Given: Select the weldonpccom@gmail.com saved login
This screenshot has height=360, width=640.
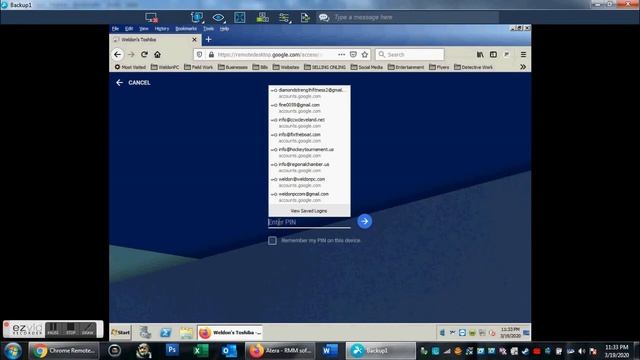Looking at the screenshot, I should pyautogui.click(x=309, y=197).
